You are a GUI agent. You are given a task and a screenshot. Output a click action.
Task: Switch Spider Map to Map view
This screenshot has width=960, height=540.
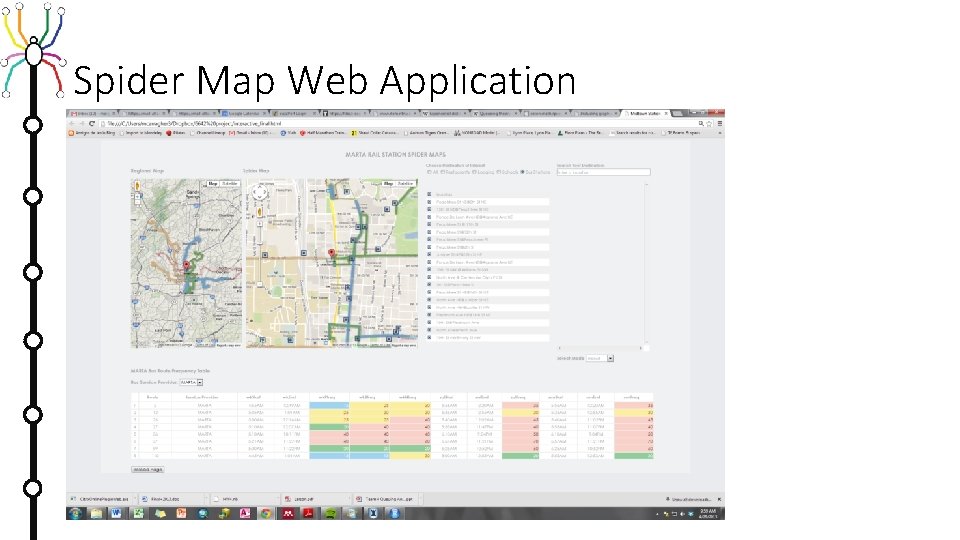tap(388, 183)
